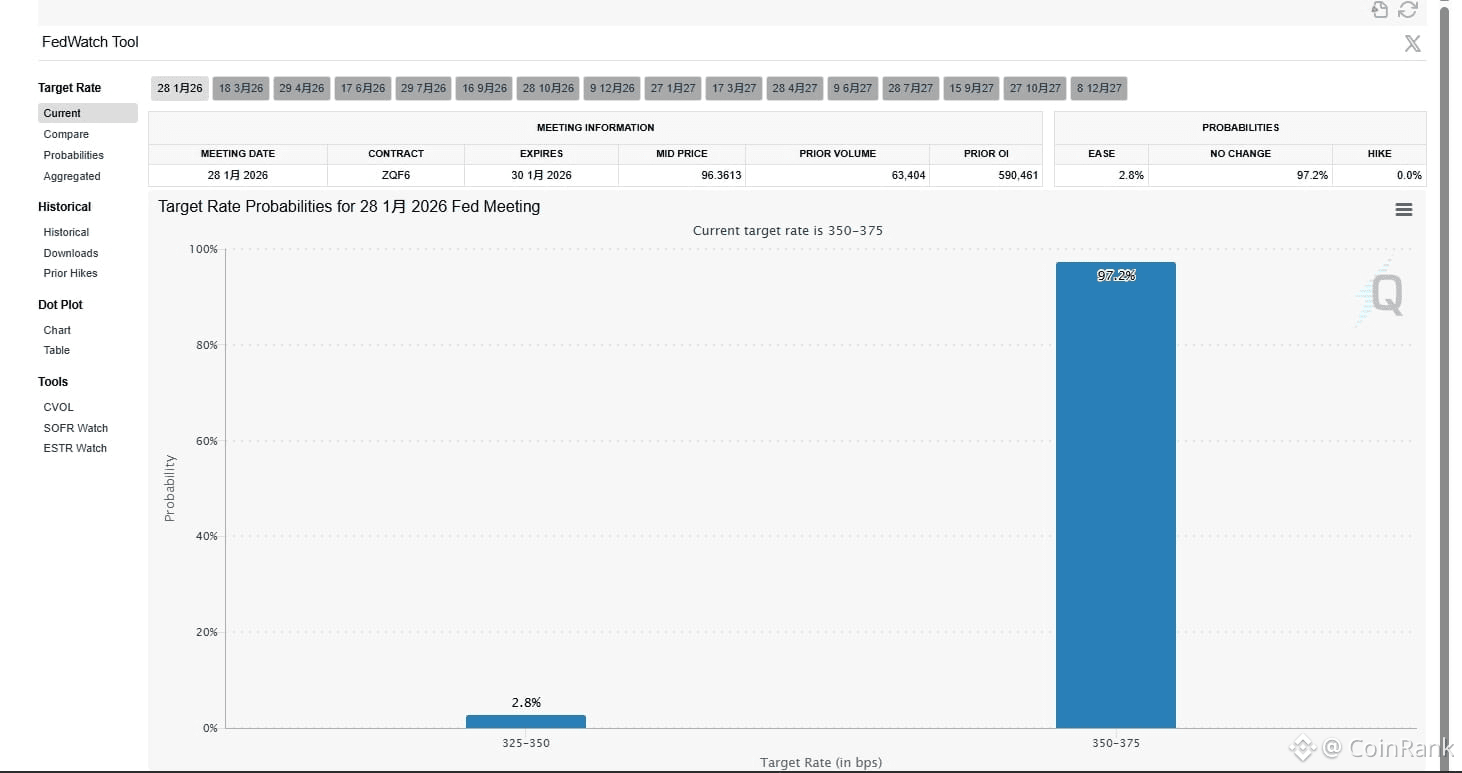
Task: Show the Aggregated target rate view
Action: (72, 176)
